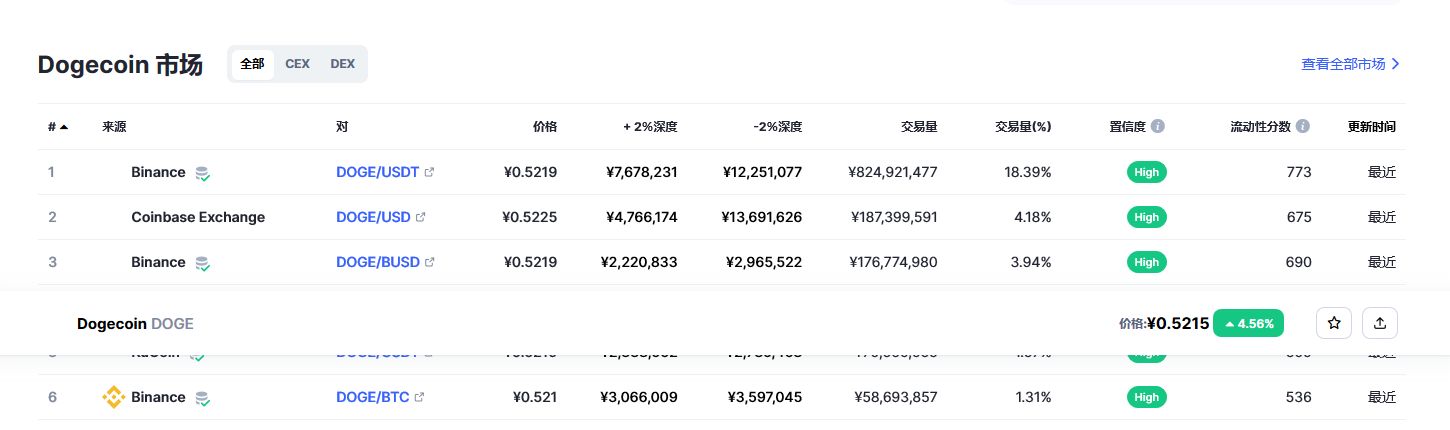Switch to the CEX market tab
The image size is (1450, 430).
(x=297, y=64)
